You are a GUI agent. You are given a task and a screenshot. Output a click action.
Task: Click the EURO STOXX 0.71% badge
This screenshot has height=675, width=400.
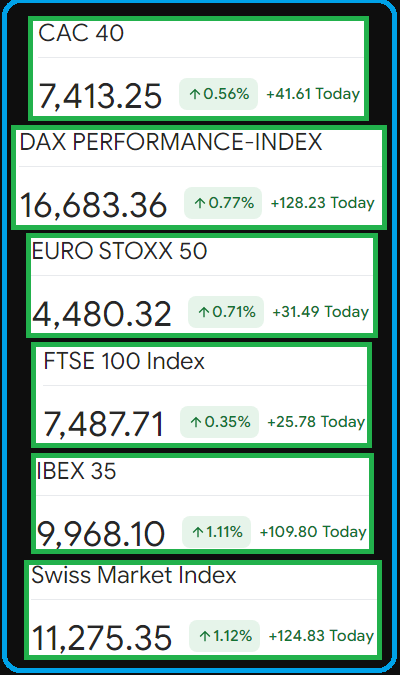[226, 312]
